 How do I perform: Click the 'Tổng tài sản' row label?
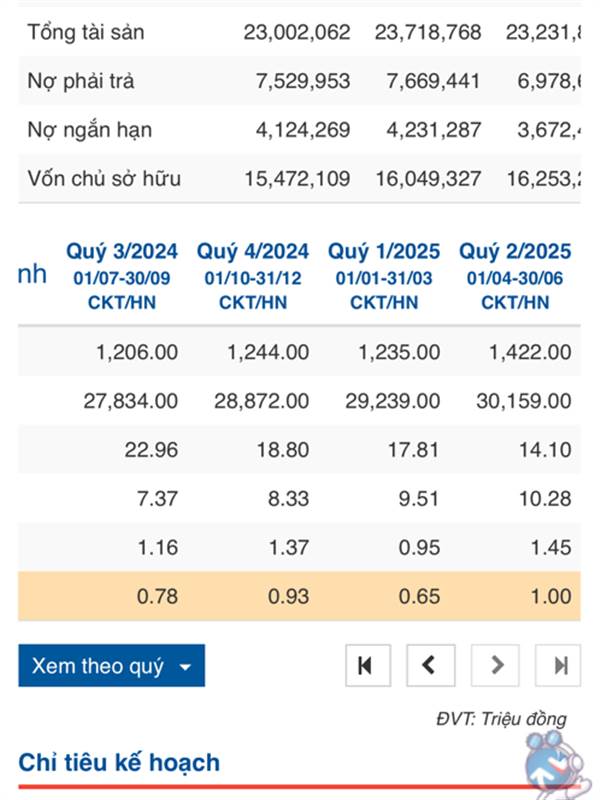pos(86,32)
